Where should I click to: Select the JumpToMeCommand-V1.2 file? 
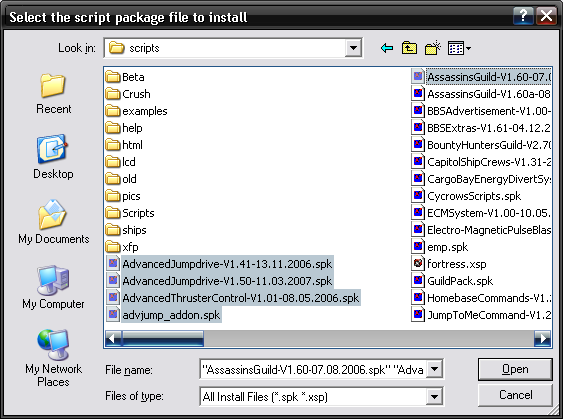(481, 315)
